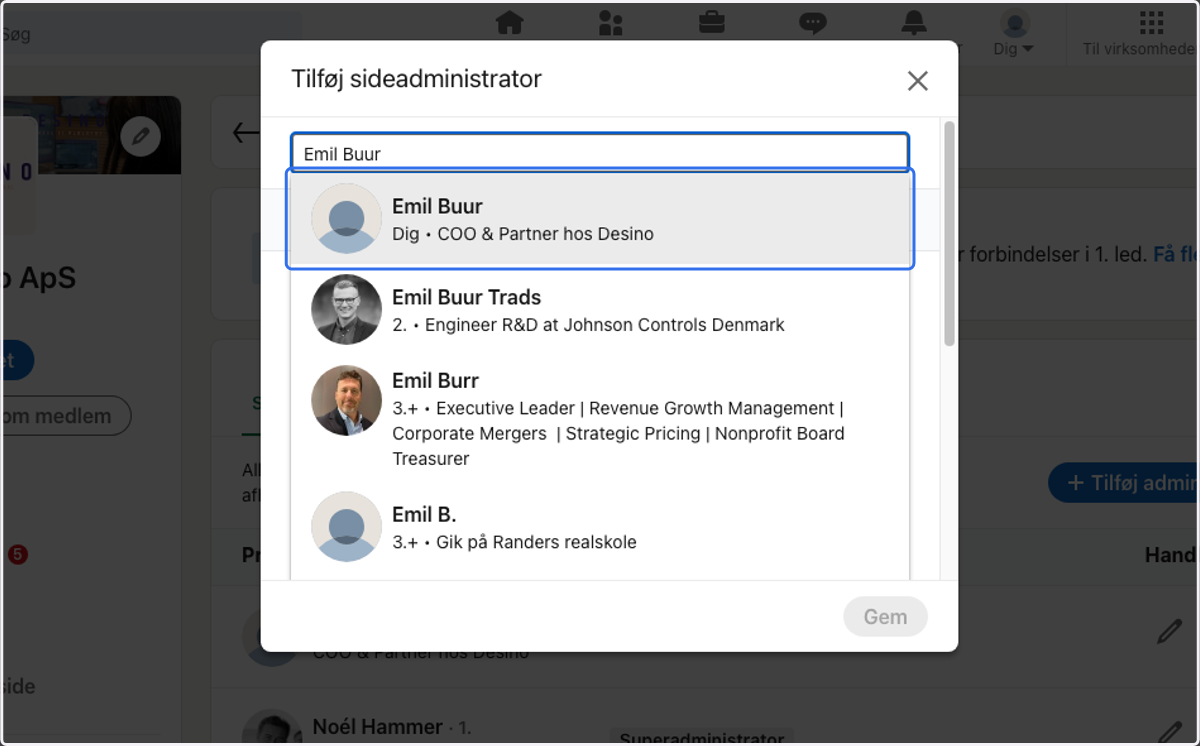
Task: Select the 'Emil Buur' COO & Partner result
Action: click(600, 219)
